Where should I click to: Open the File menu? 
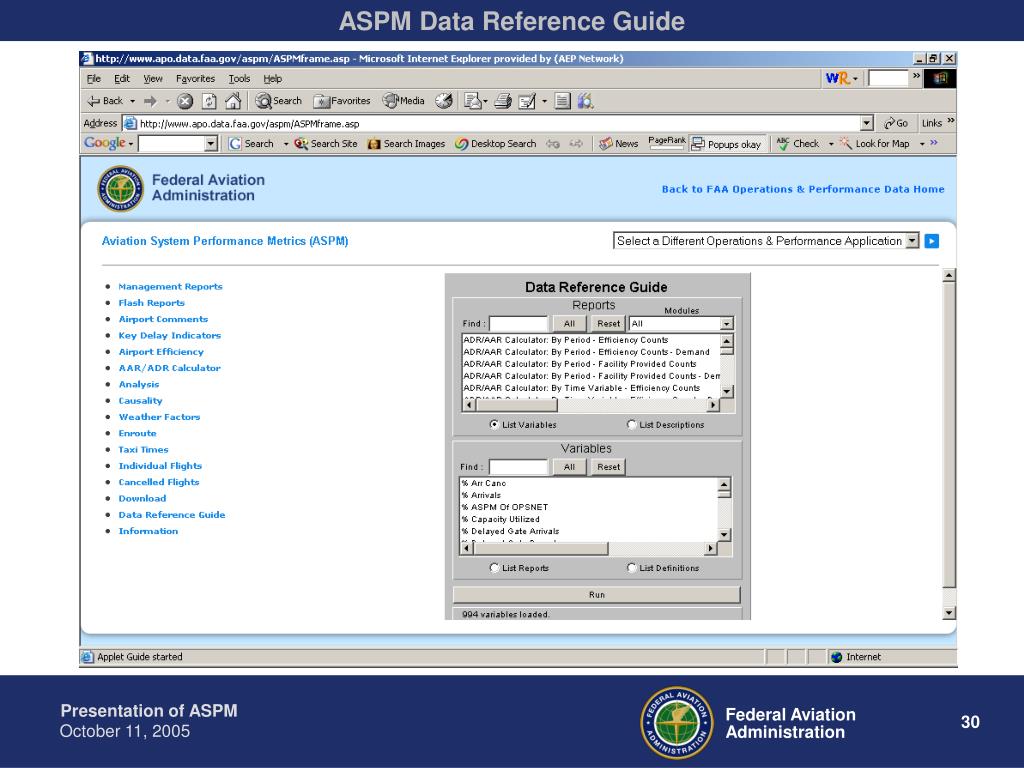coord(94,78)
